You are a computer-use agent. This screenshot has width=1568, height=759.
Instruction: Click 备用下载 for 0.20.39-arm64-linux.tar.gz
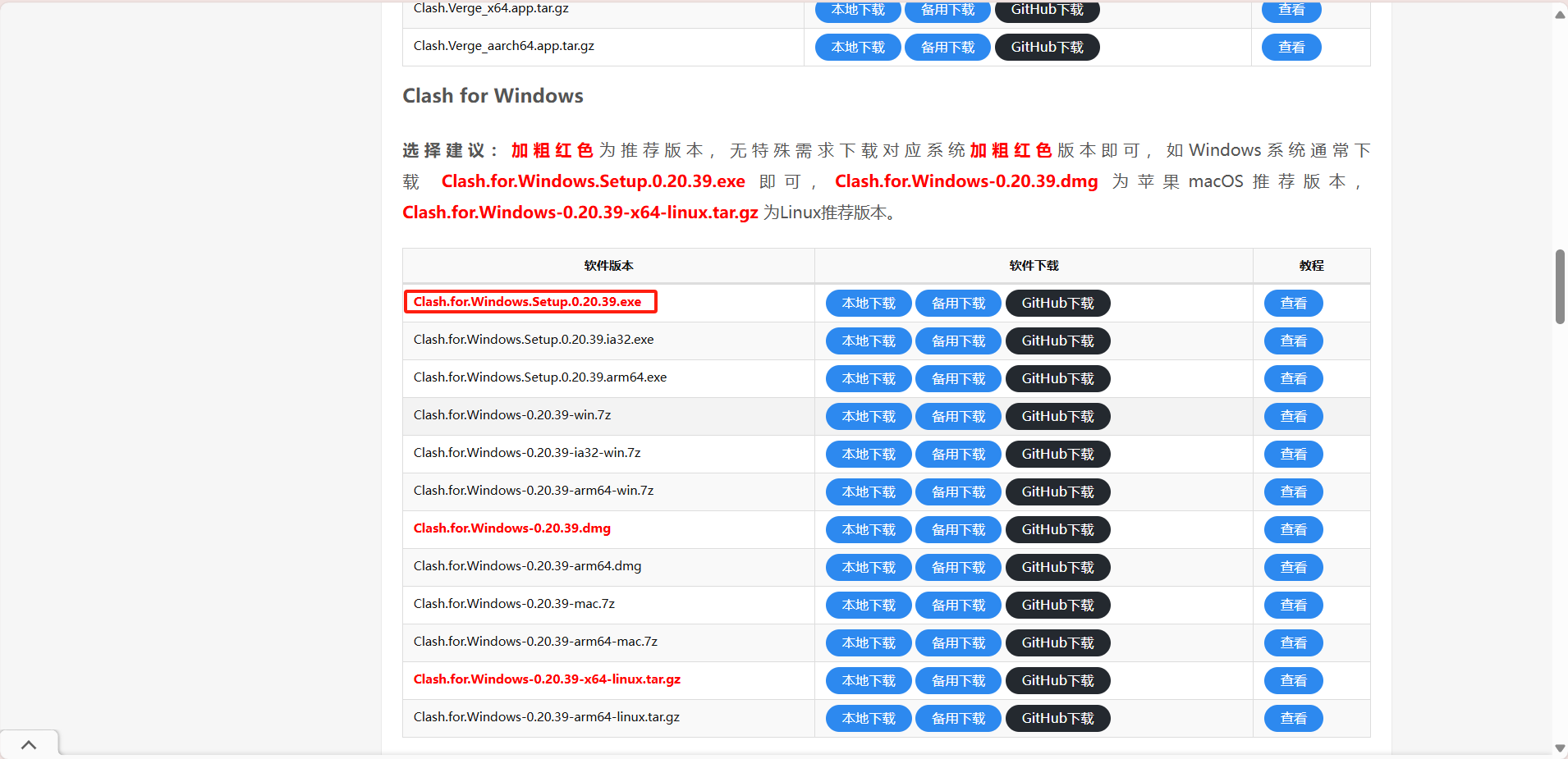[x=958, y=719]
